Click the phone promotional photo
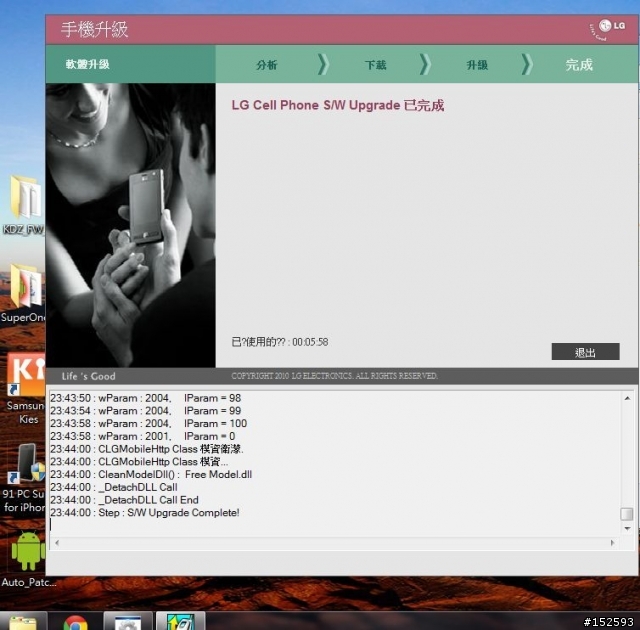Viewport: 640px width, 630px height. pyautogui.click(x=131, y=225)
